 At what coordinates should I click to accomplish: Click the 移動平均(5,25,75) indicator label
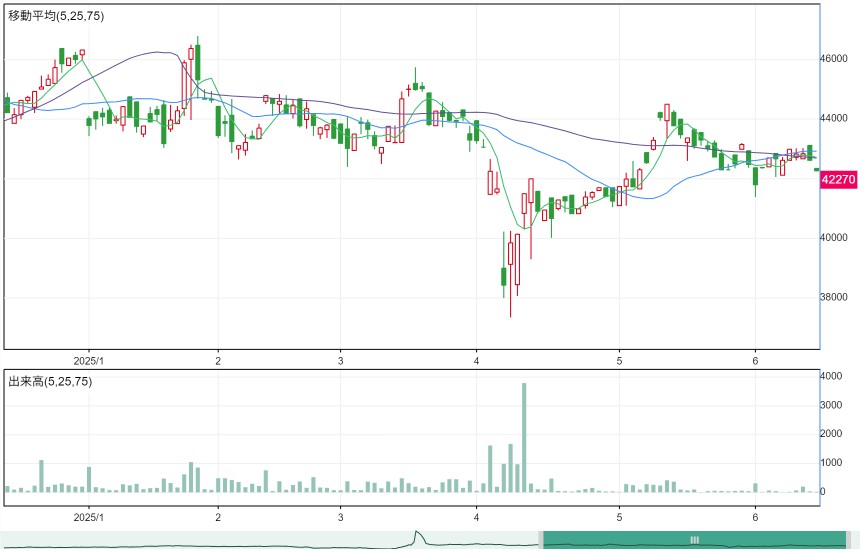pyautogui.click(x=56, y=16)
